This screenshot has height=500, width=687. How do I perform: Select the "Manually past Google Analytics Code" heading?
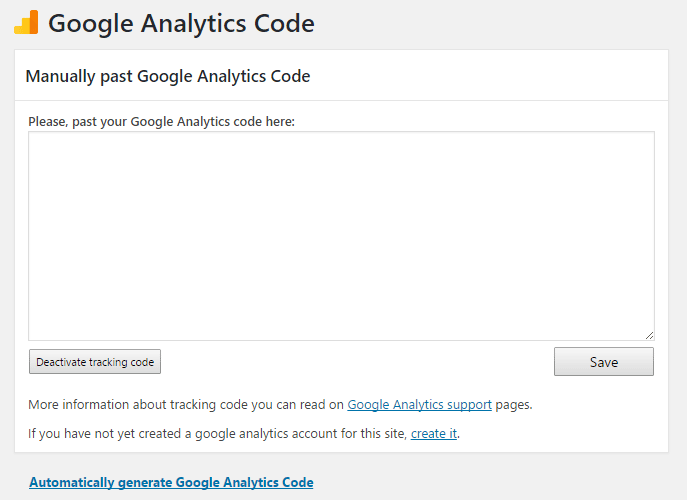(x=168, y=76)
